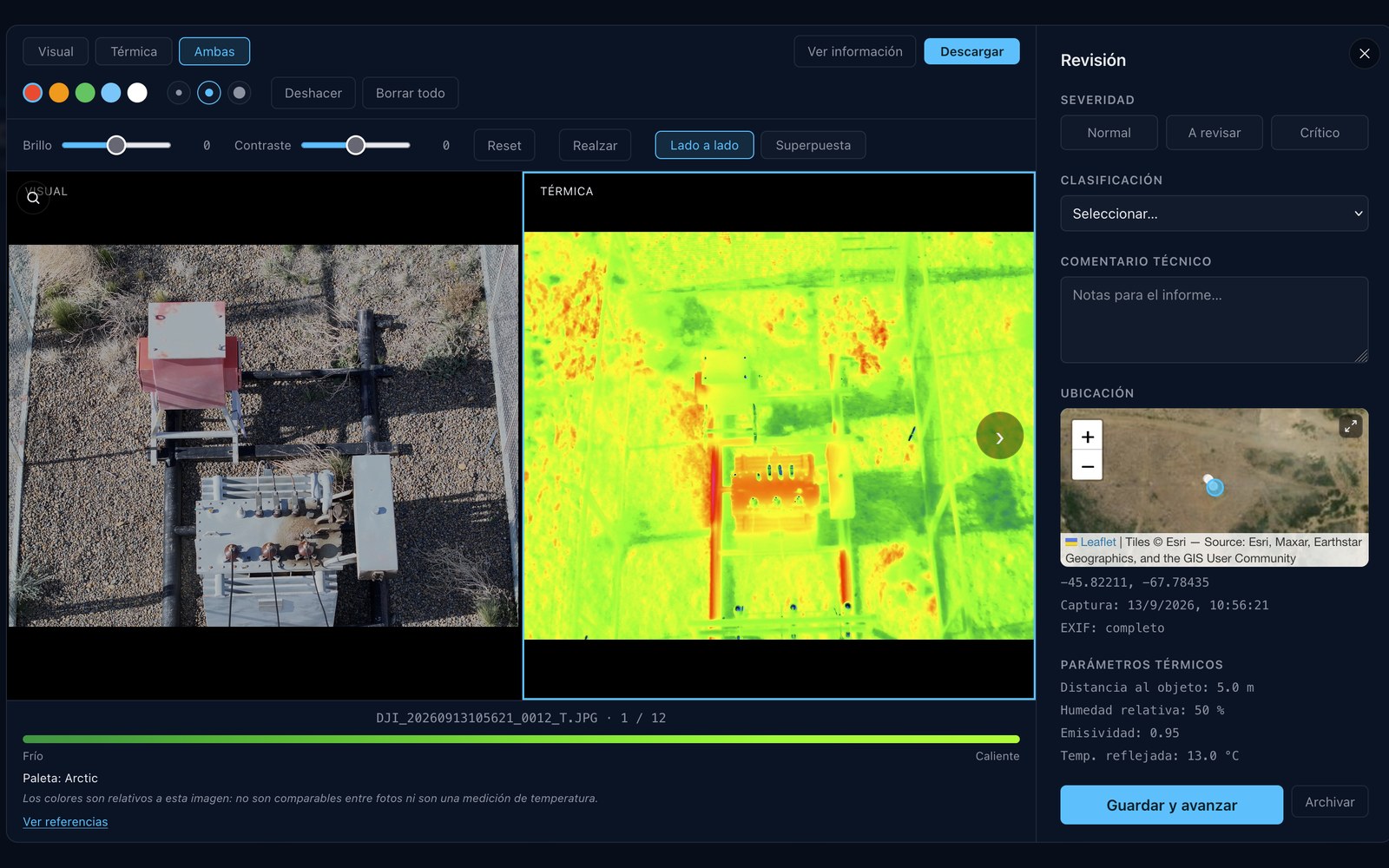Pick the red annotation color
Screen dimensions: 1389x868
(33, 93)
